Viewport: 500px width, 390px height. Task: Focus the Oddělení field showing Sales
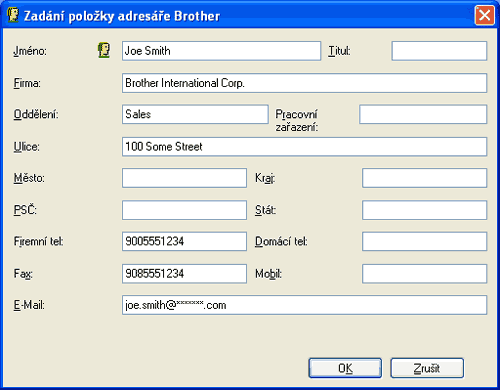tap(195, 114)
